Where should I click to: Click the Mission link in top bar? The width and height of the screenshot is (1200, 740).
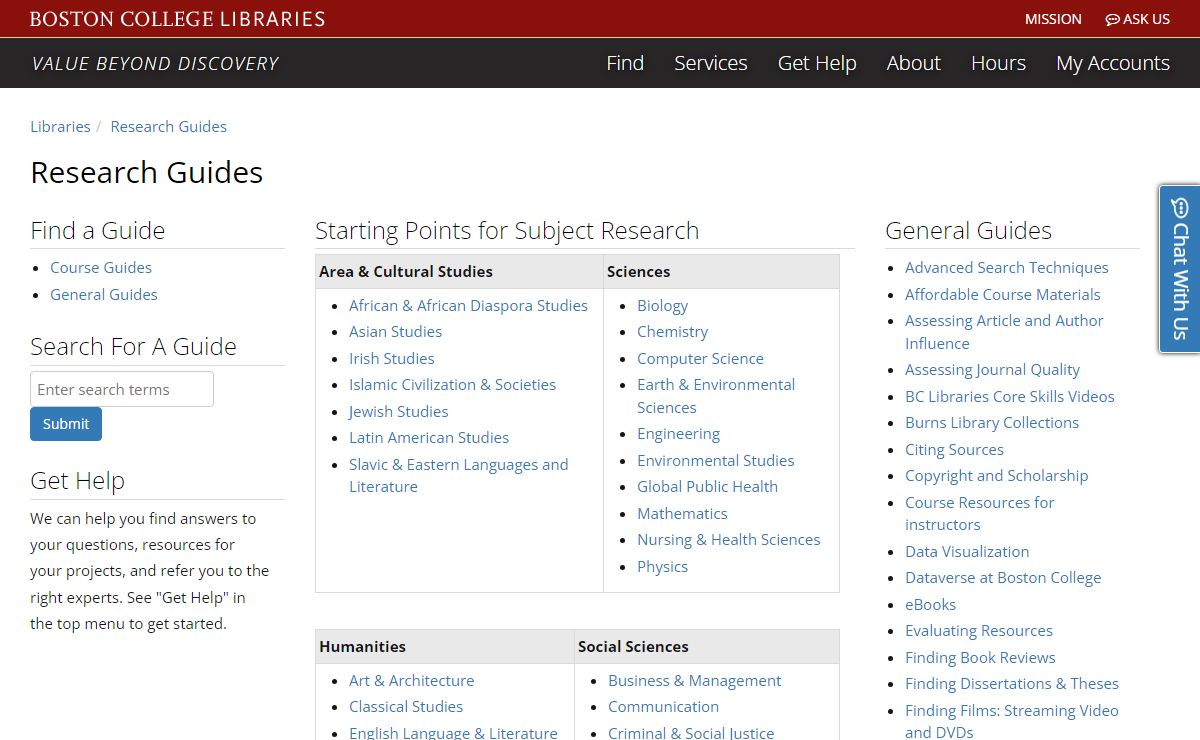[1053, 19]
